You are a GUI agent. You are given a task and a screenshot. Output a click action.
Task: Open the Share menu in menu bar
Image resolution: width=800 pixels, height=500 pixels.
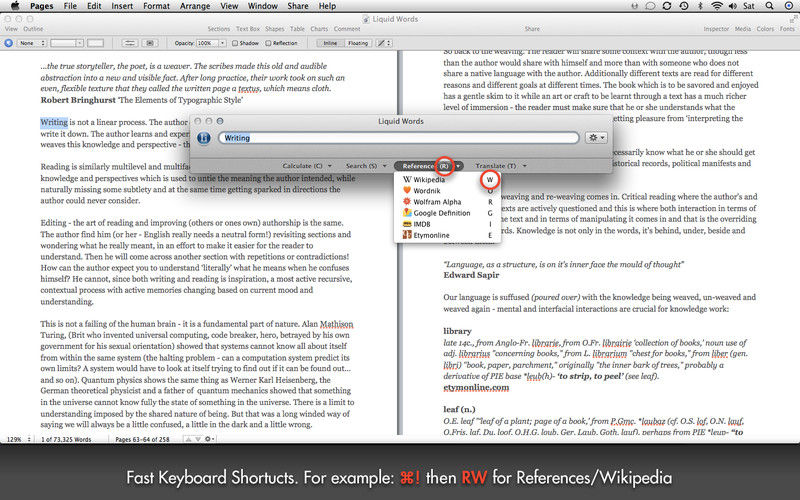(297, 6)
